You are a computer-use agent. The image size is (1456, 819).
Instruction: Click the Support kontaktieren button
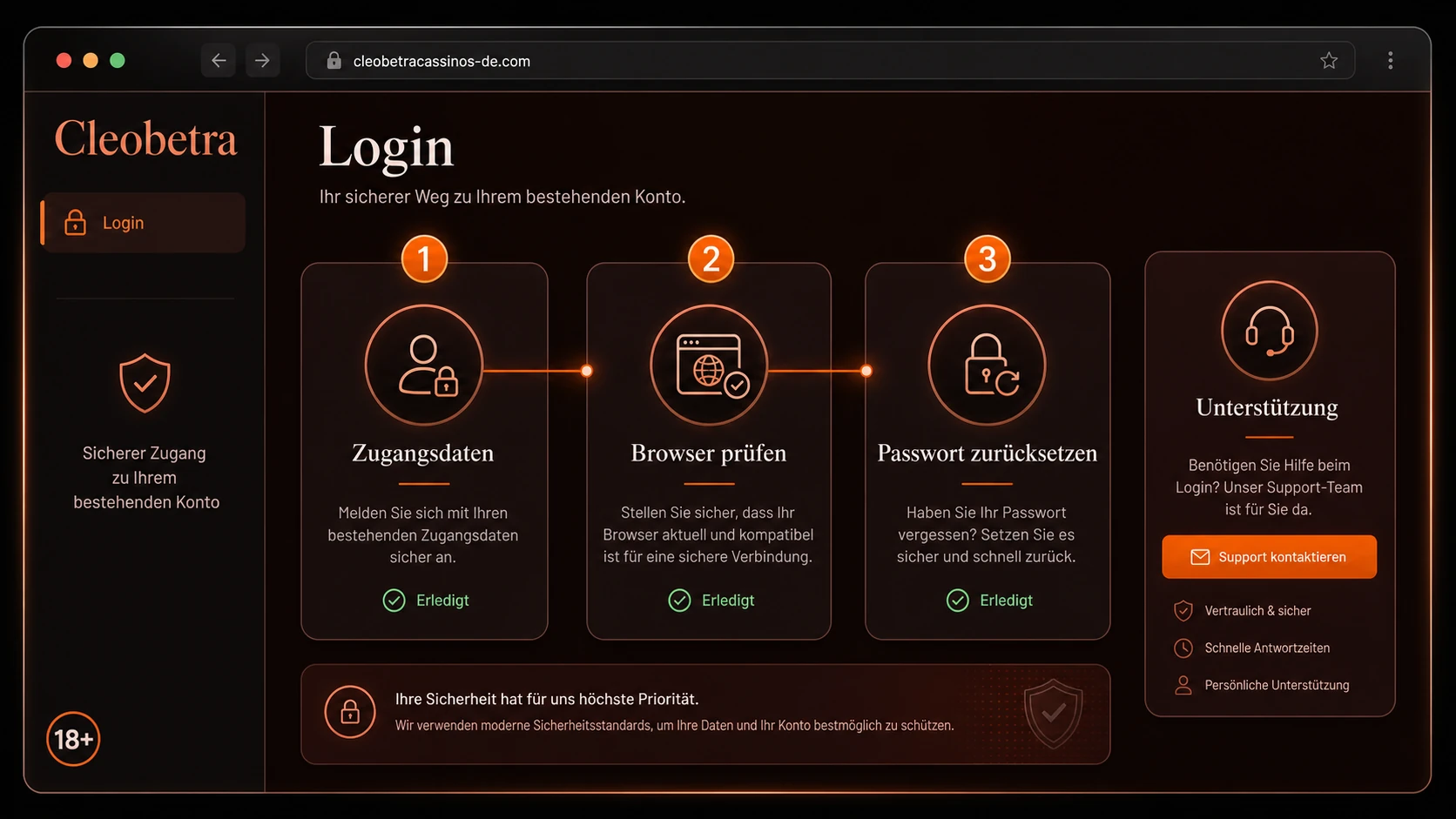(1270, 557)
